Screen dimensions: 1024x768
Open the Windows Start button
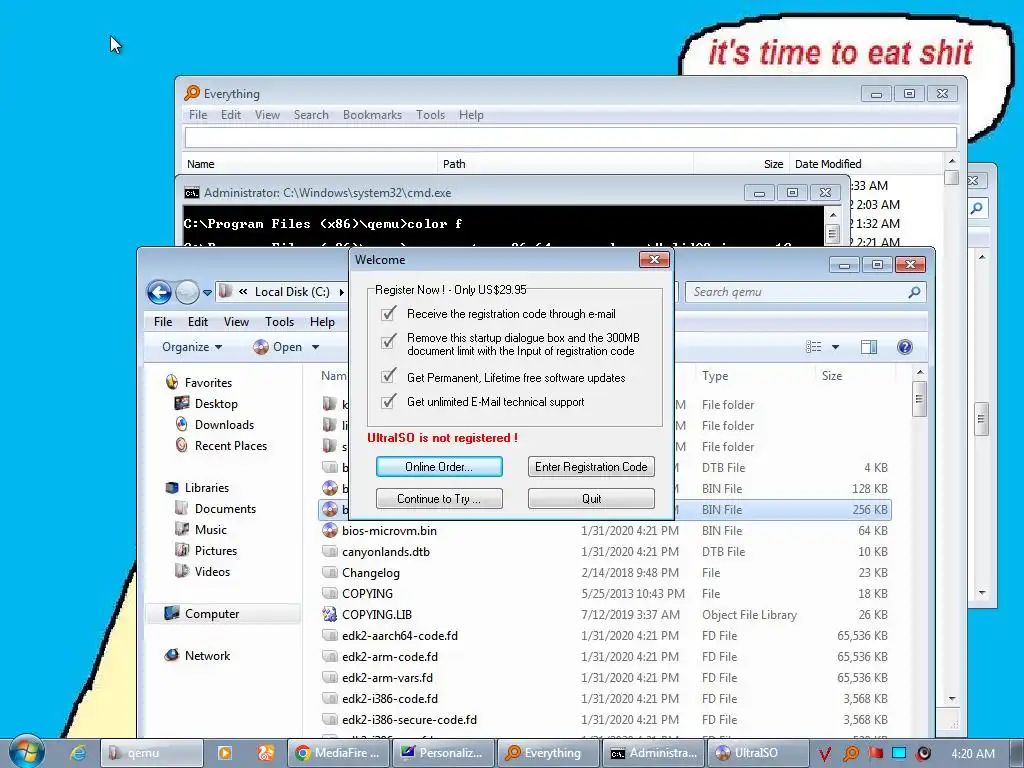27,752
